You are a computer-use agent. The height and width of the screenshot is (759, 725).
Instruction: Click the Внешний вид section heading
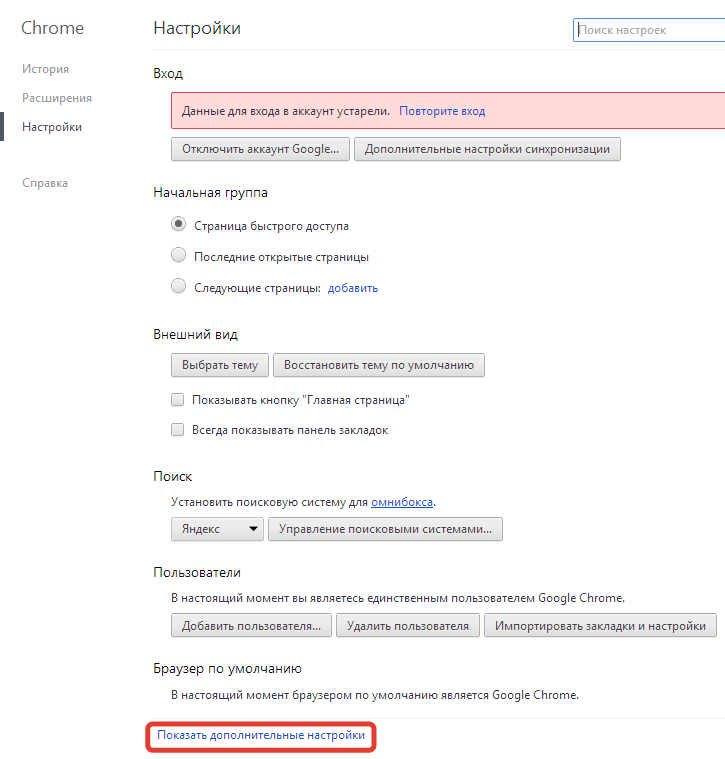coord(195,334)
